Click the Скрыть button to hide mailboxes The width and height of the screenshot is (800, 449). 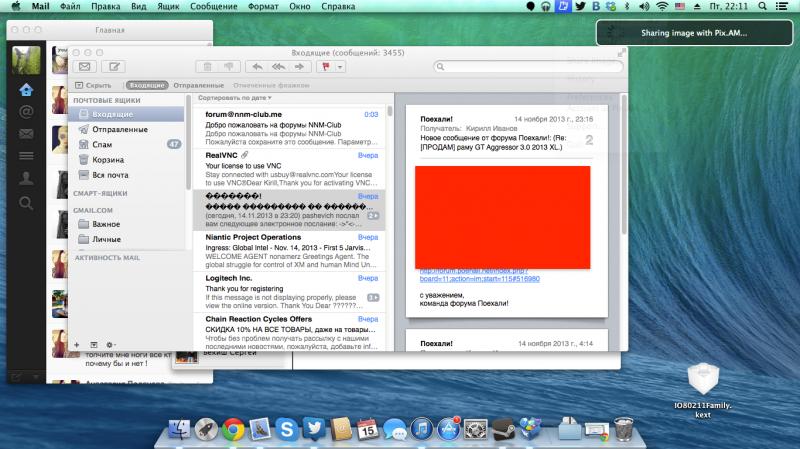tap(93, 85)
